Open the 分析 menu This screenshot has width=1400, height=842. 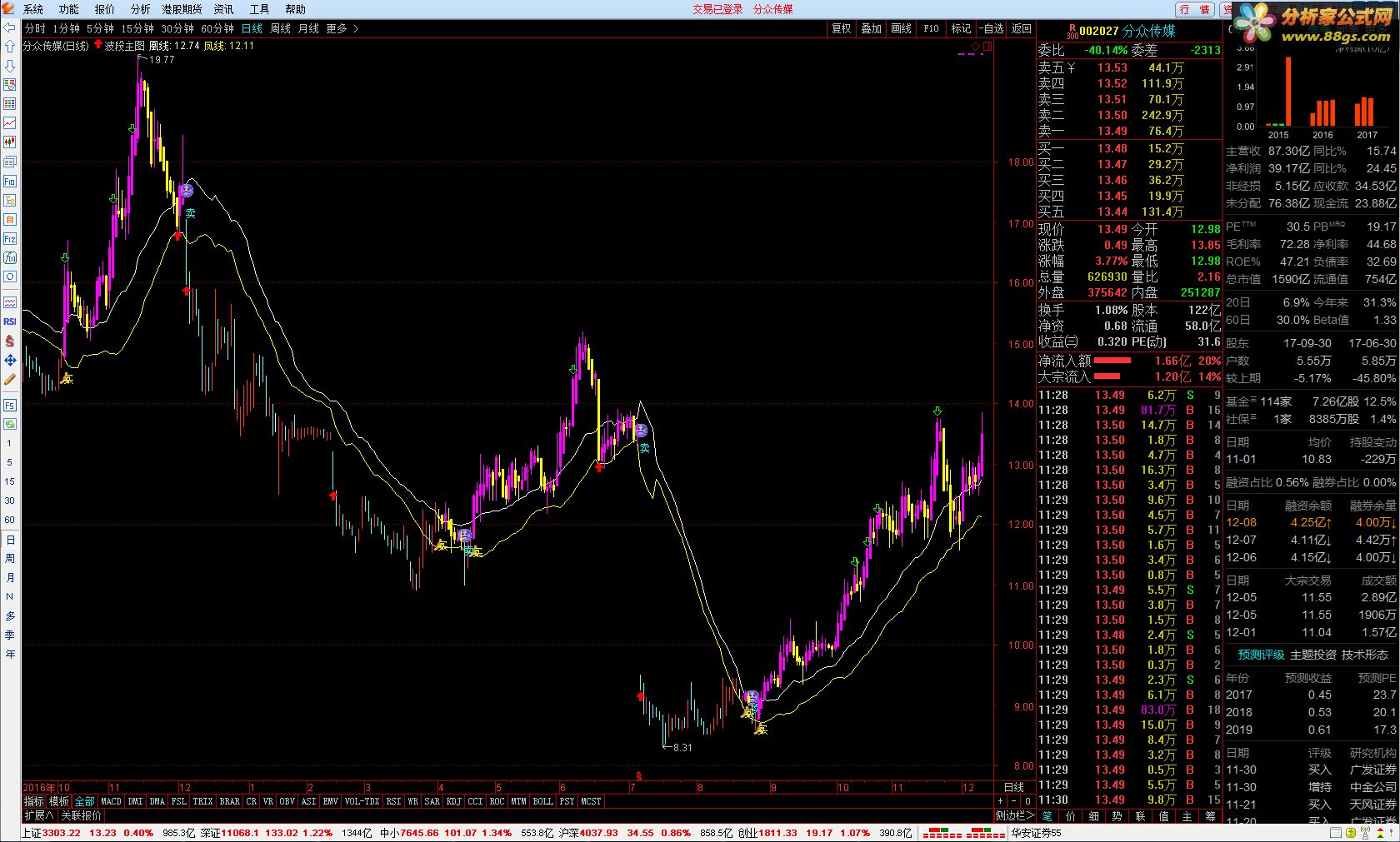pos(141,9)
